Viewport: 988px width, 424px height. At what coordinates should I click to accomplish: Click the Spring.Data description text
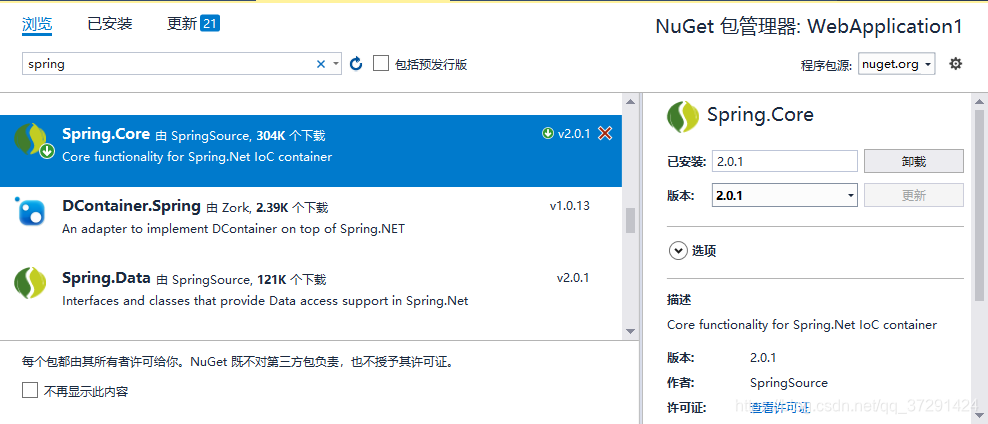pyautogui.click(x=265, y=301)
